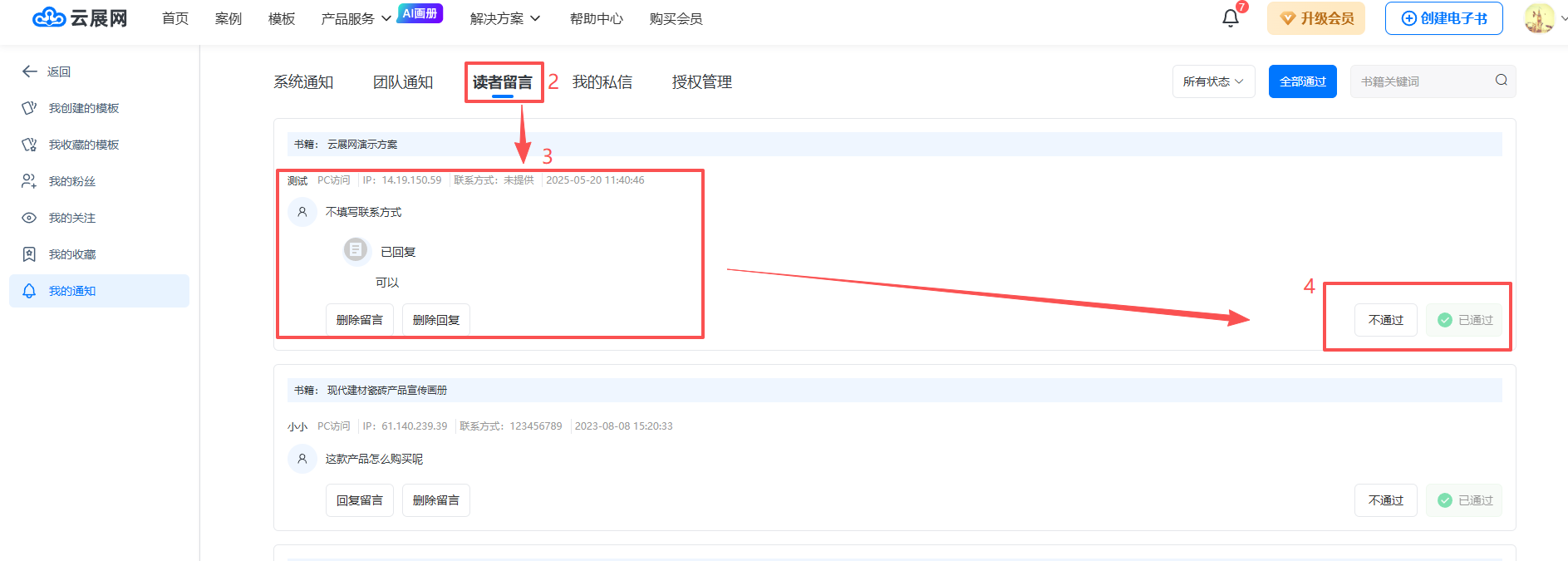Screen dimensions: 1568x561
Task: Mark first comment as 不通过
Action: [1385, 320]
